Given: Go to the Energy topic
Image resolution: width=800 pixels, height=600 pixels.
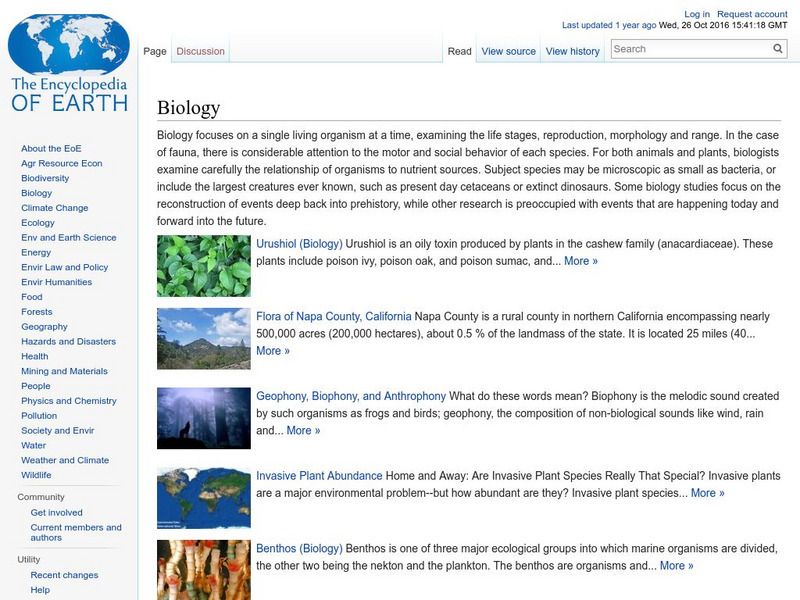Looking at the screenshot, I should (36, 252).
